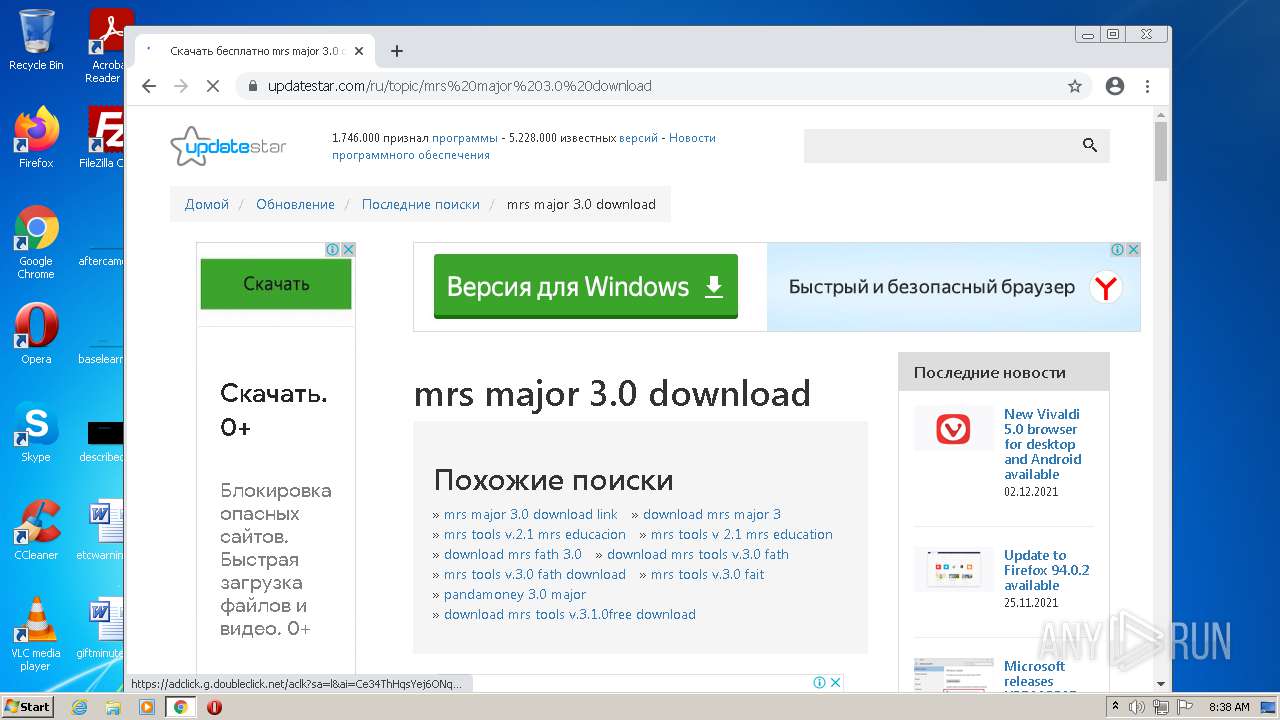Click the Обновление breadcrumb link
The image size is (1280, 720).
tap(295, 204)
